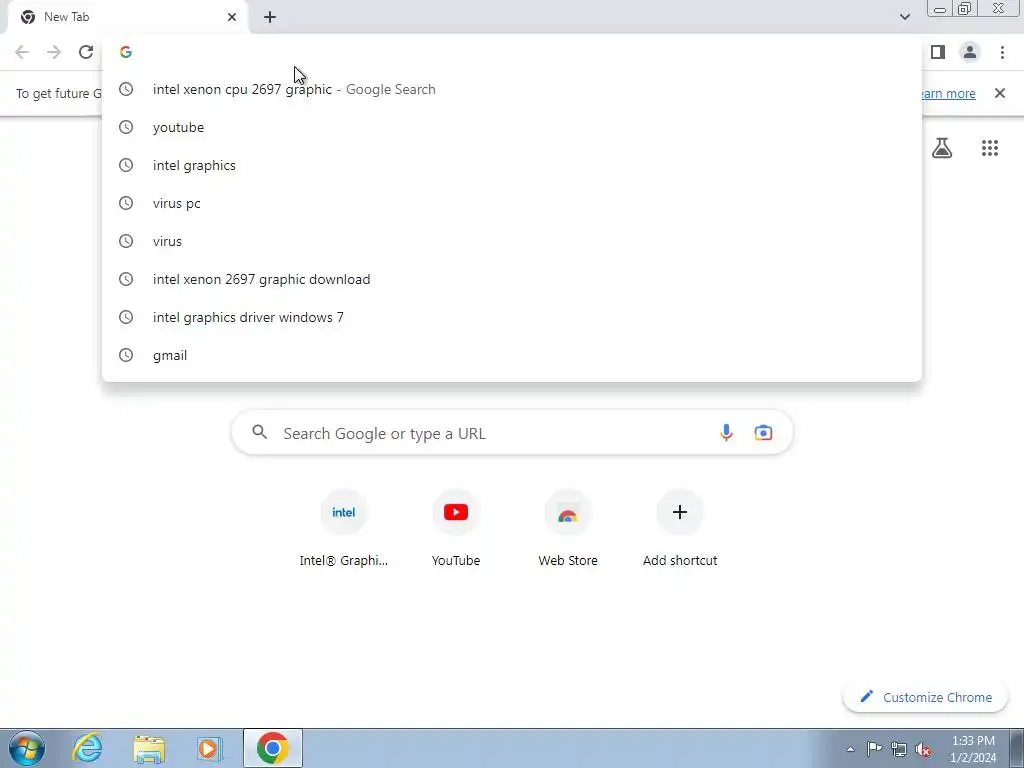The height and width of the screenshot is (768, 1024).
Task: Open the Intel Graphics shortcut tile
Action: [x=344, y=528]
